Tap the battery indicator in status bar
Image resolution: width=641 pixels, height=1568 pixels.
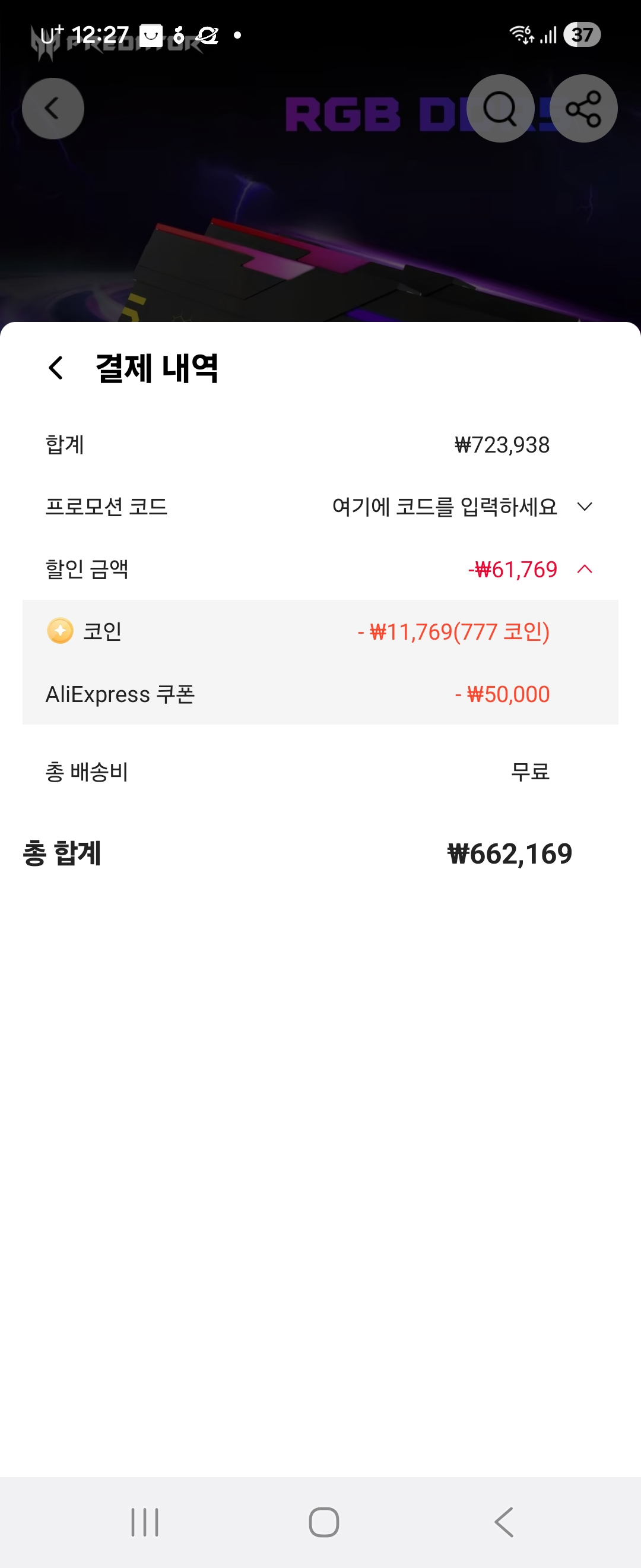click(x=582, y=34)
